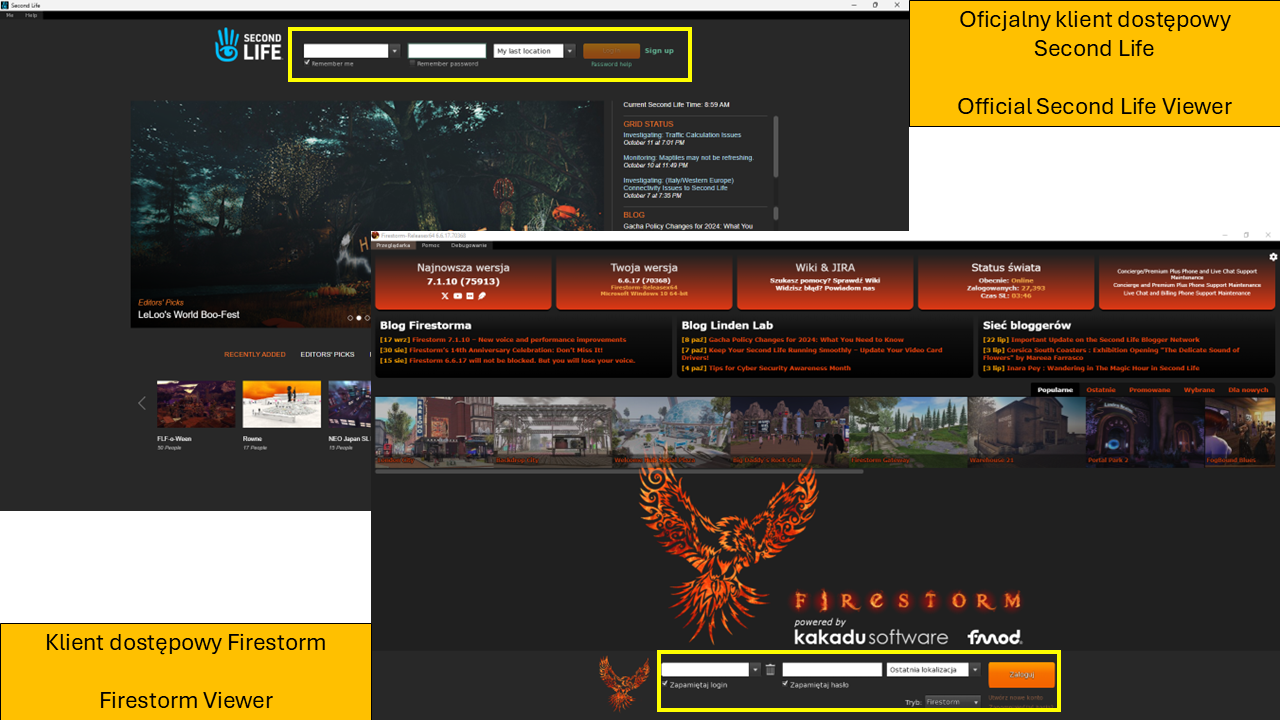Click the Firestorm phoenix icon beside login
This screenshot has width=1280, height=720.
(623, 683)
